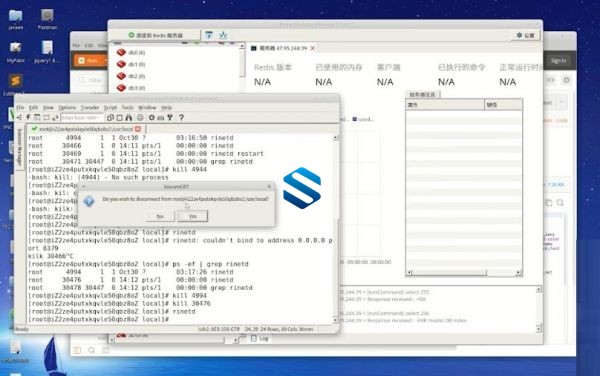Screen dimensions: 600x376
Task: Open the Log tab in Redis manager
Action: (260, 339)
